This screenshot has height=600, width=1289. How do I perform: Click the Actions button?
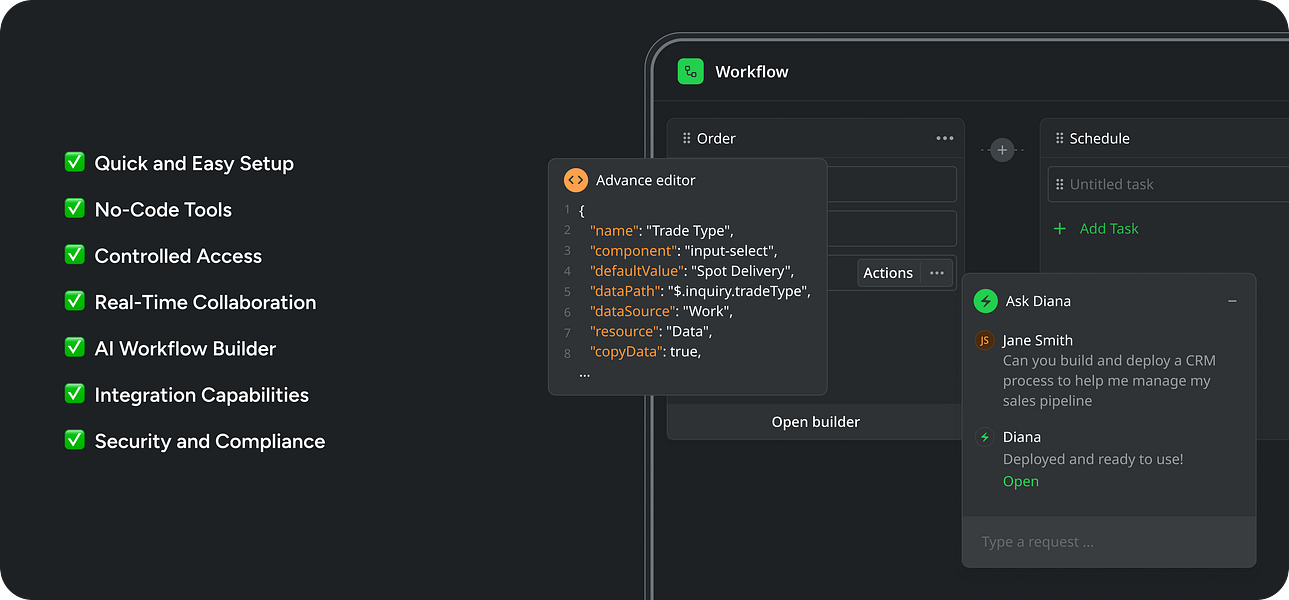tap(888, 272)
